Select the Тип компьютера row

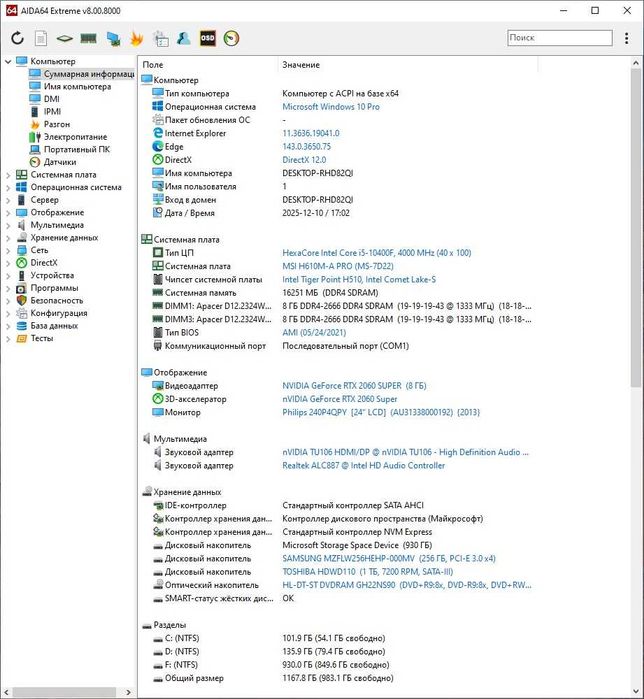point(339,94)
